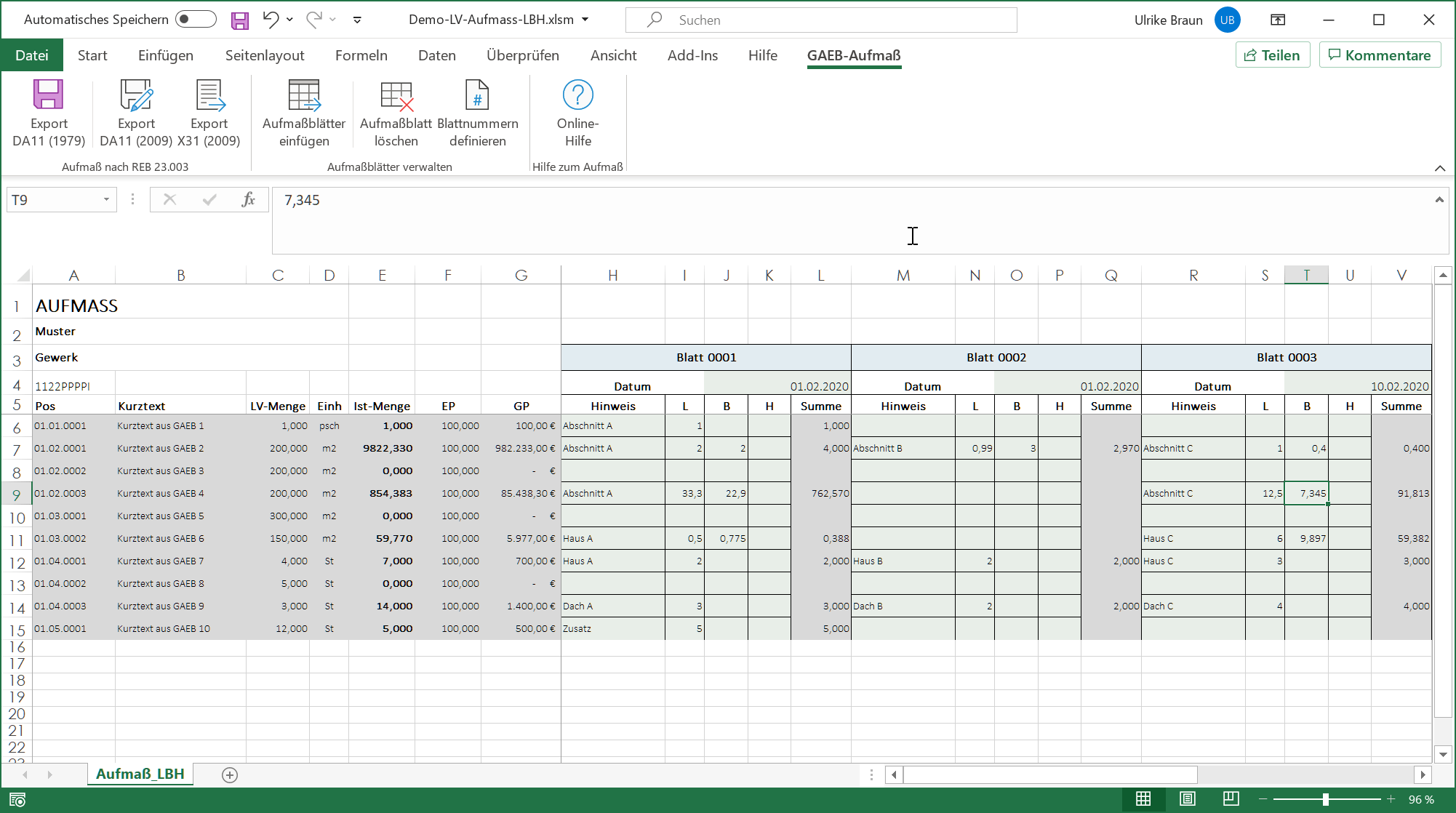This screenshot has height=813, width=1456.
Task: Click the Suchen search field
Action: (x=820, y=20)
